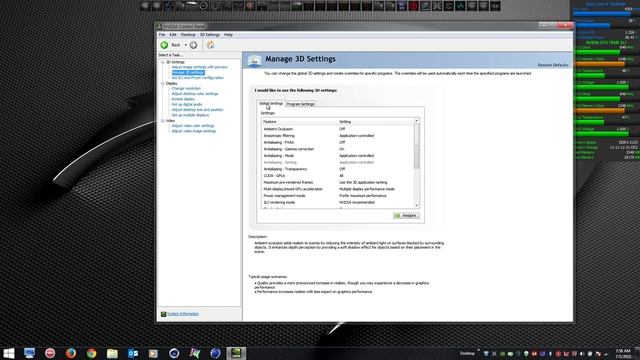Click the Home icon in toolbar
This screenshot has height=360, width=640.
(211, 45)
